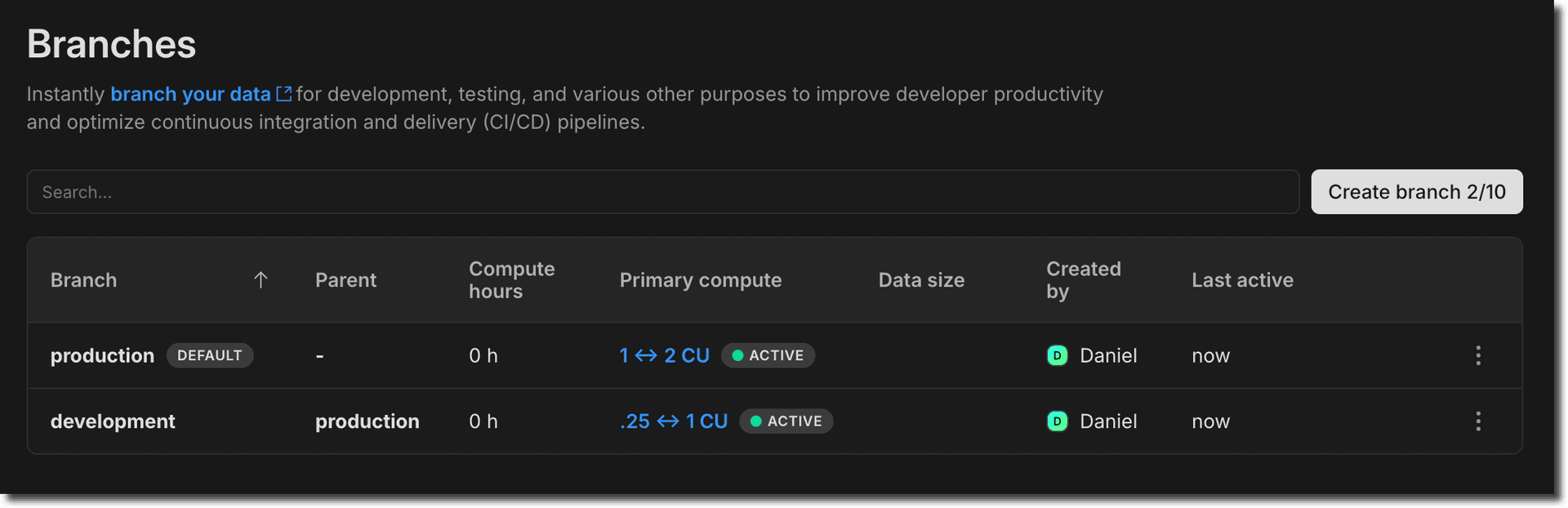Click Daniel's avatar in the production row

pos(1057,355)
